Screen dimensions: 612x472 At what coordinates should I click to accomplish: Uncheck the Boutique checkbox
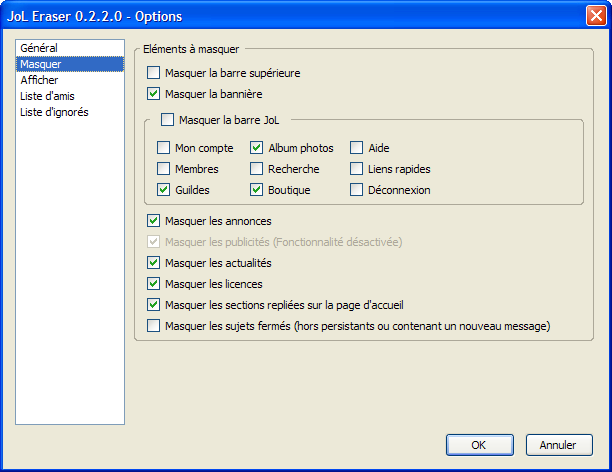point(256,190)
